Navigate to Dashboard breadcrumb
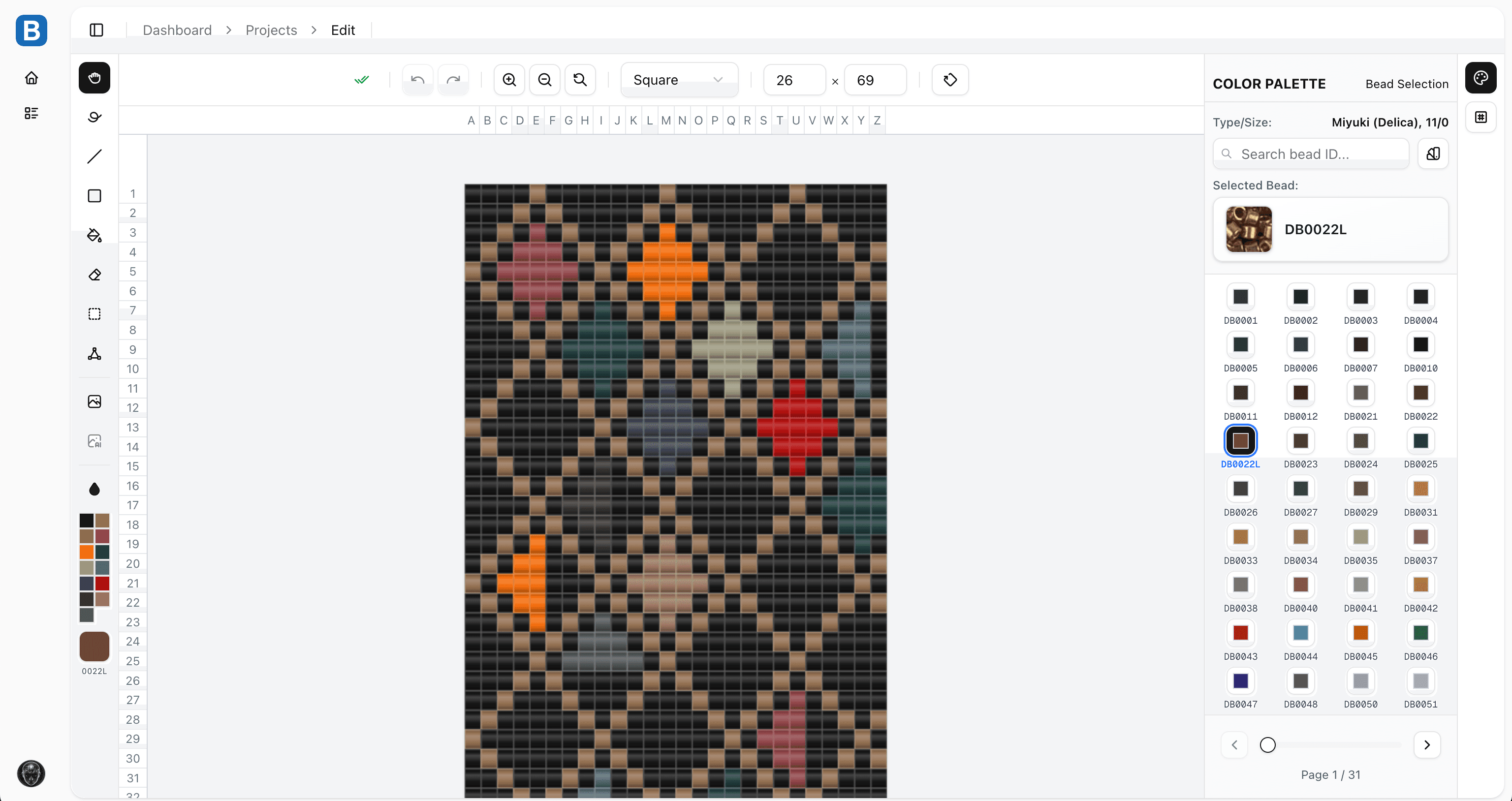The height and width of the screenshot is (801, 1512). 177,30
